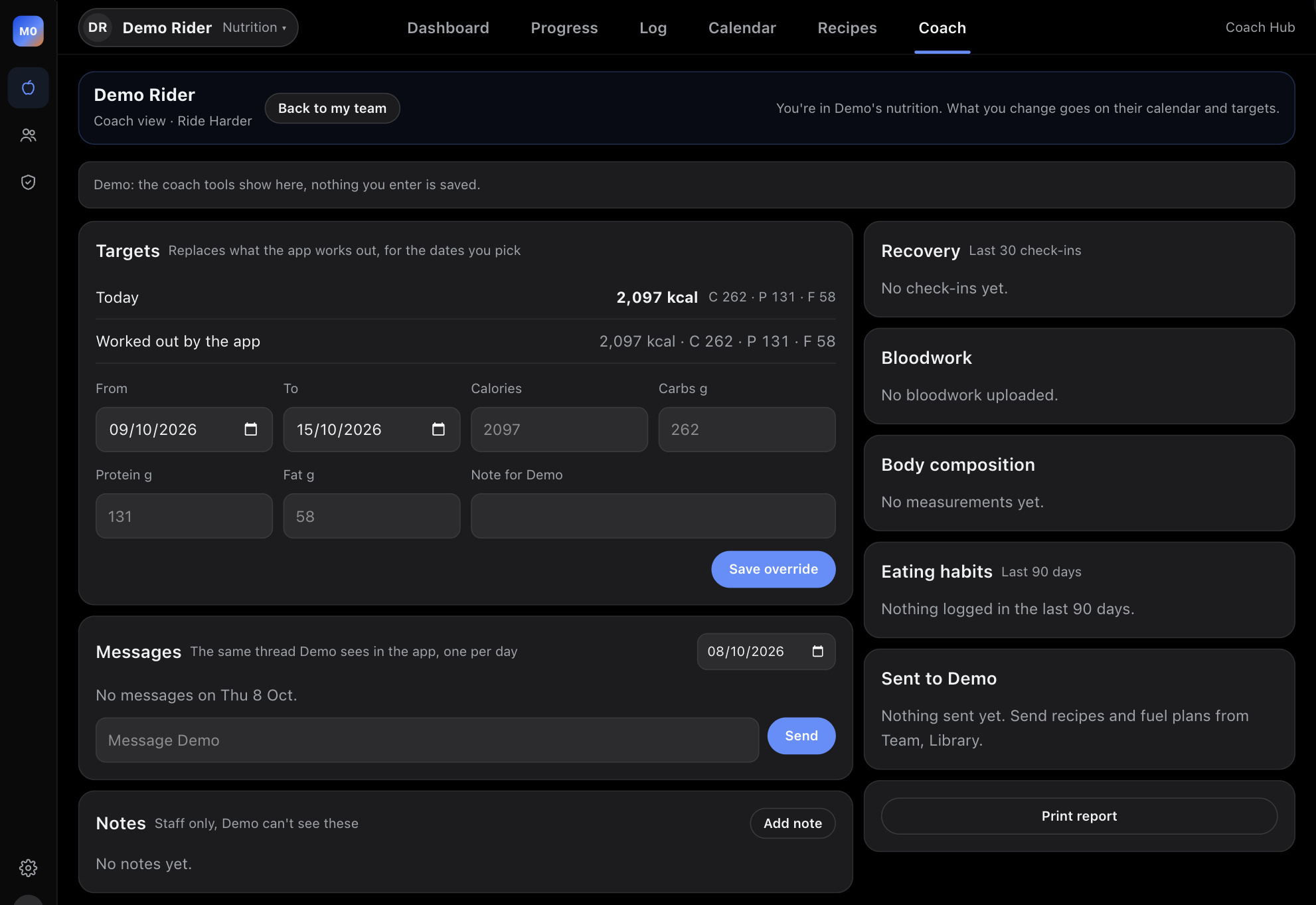Click the Note for Demo input

[653, 516]
